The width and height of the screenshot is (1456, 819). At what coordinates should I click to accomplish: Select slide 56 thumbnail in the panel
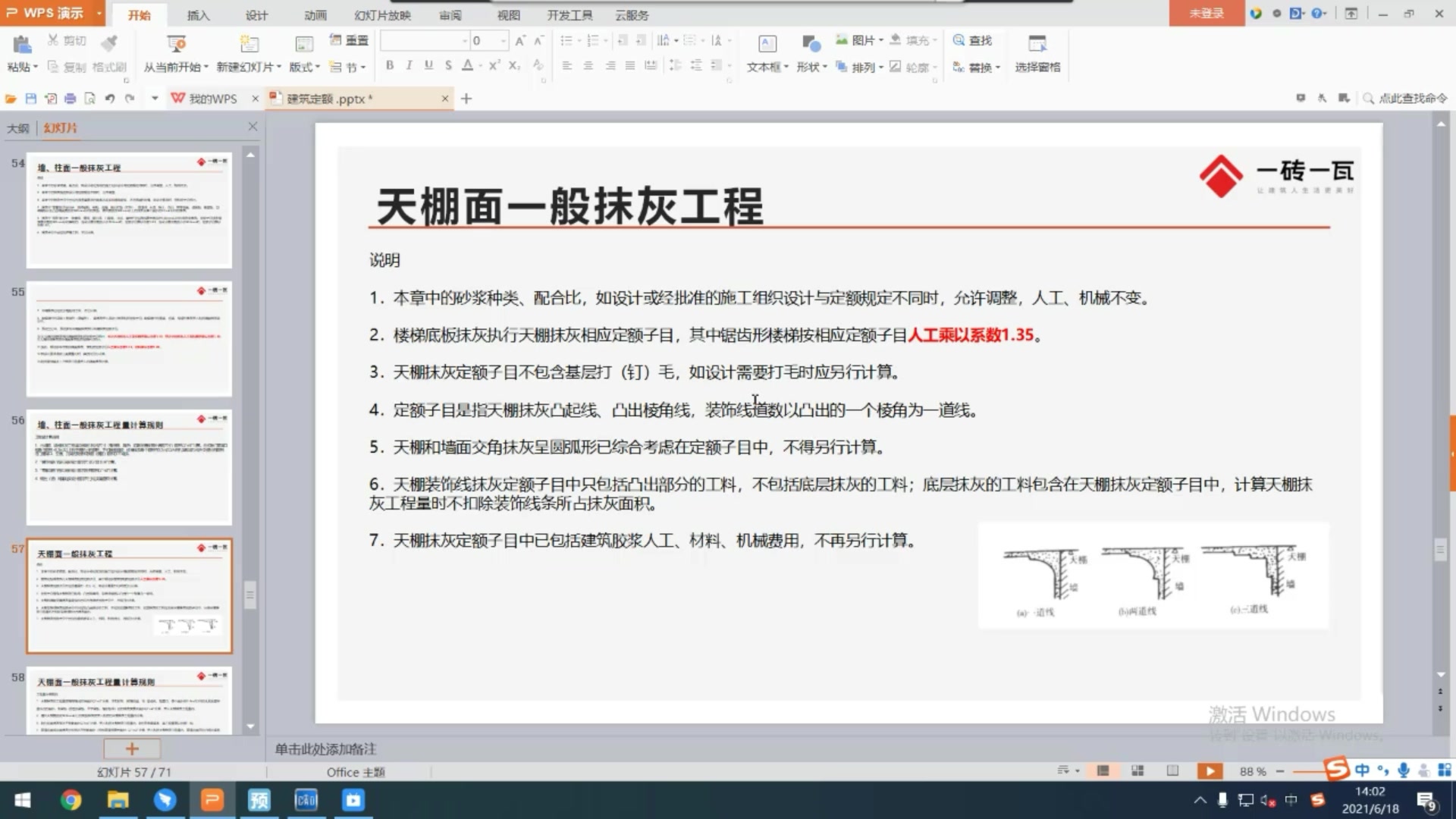[x=129, y=467]
